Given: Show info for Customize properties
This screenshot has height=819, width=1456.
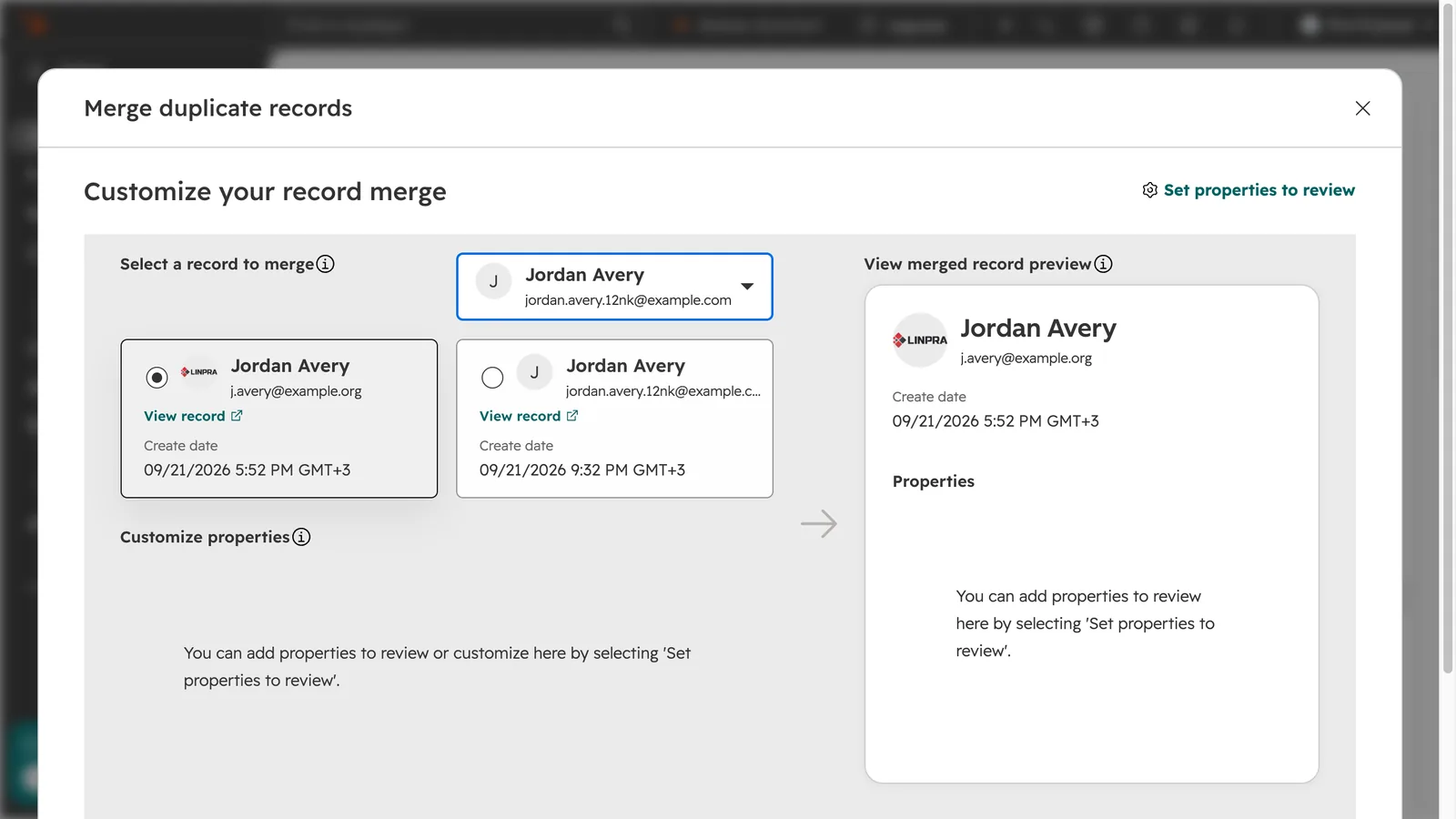Looking at the screenshot, I should (x=301, y=537).
